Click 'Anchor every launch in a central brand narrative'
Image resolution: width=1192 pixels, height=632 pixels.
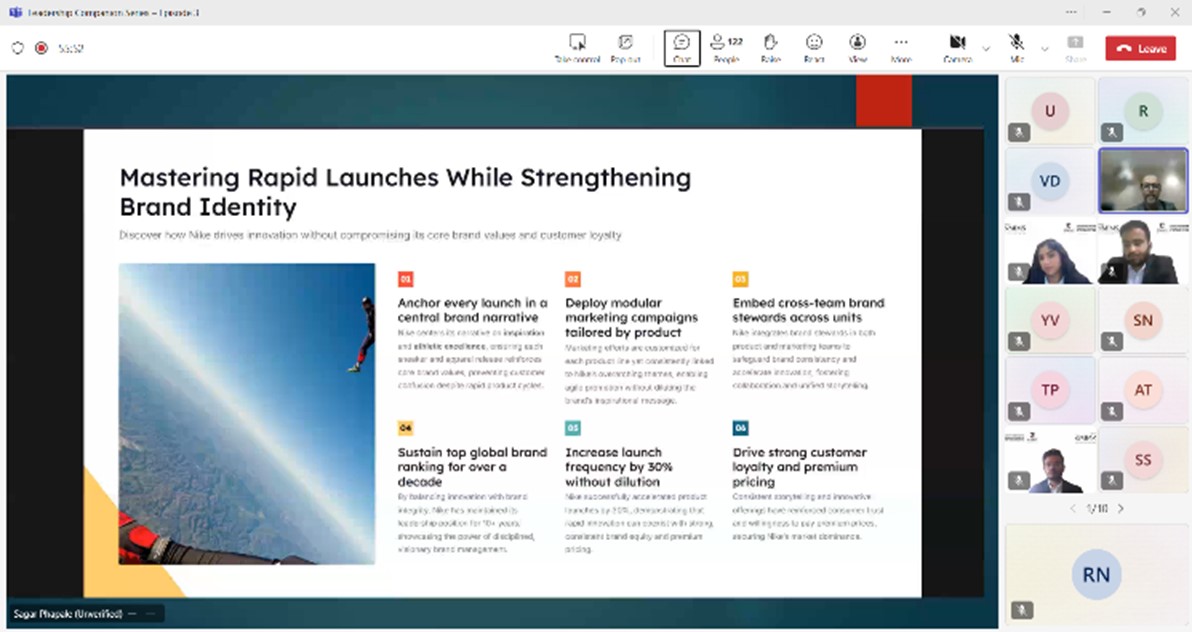pyautogui.click(x=472, y=310)
